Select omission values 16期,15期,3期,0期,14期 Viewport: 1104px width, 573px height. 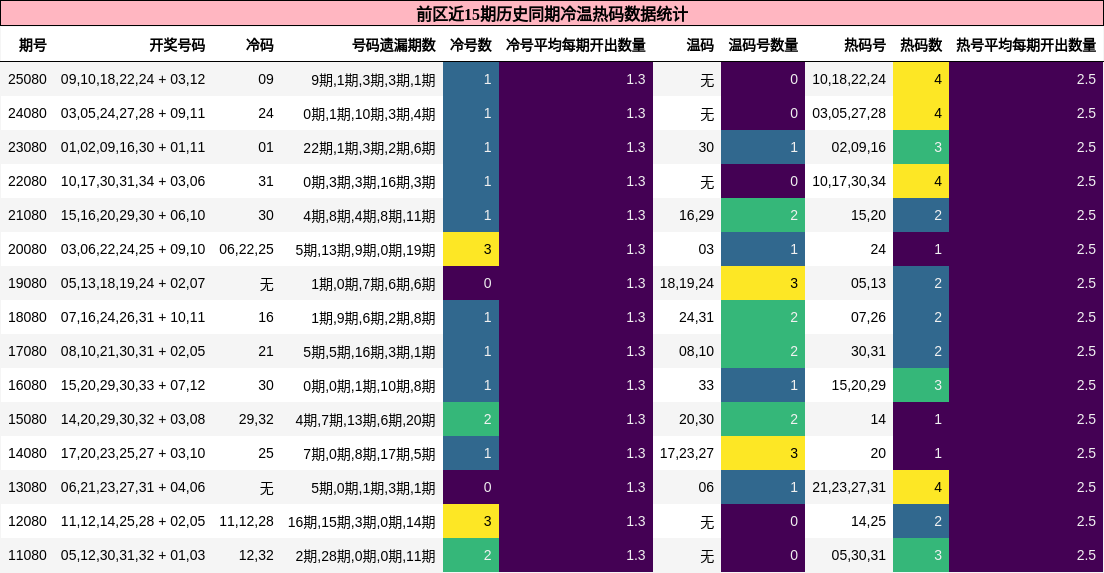[x=361, y=522]
